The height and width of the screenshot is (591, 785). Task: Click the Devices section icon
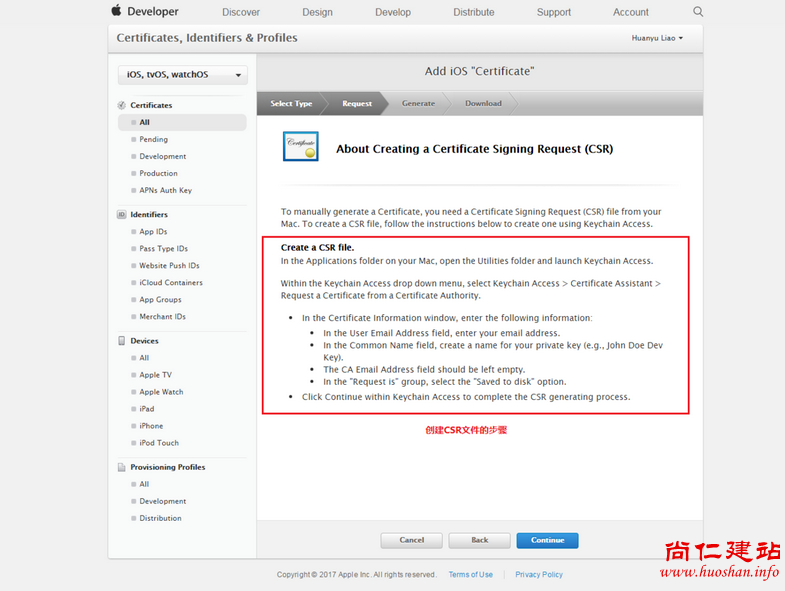tap(122, 341)
